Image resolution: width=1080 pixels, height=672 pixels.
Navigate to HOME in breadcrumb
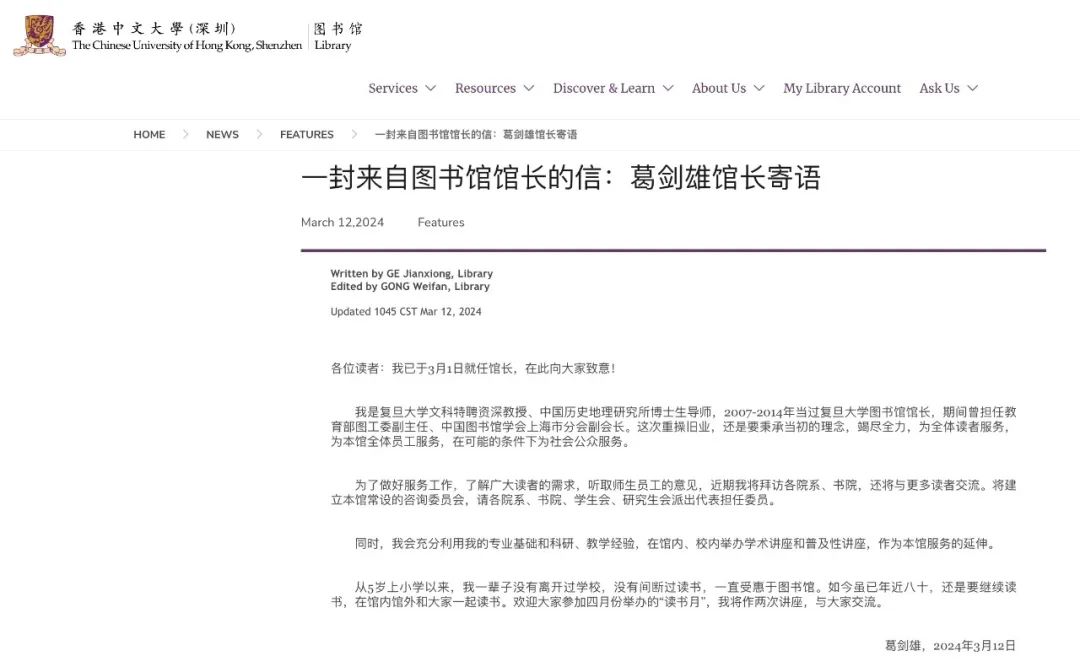coord(149,135)
